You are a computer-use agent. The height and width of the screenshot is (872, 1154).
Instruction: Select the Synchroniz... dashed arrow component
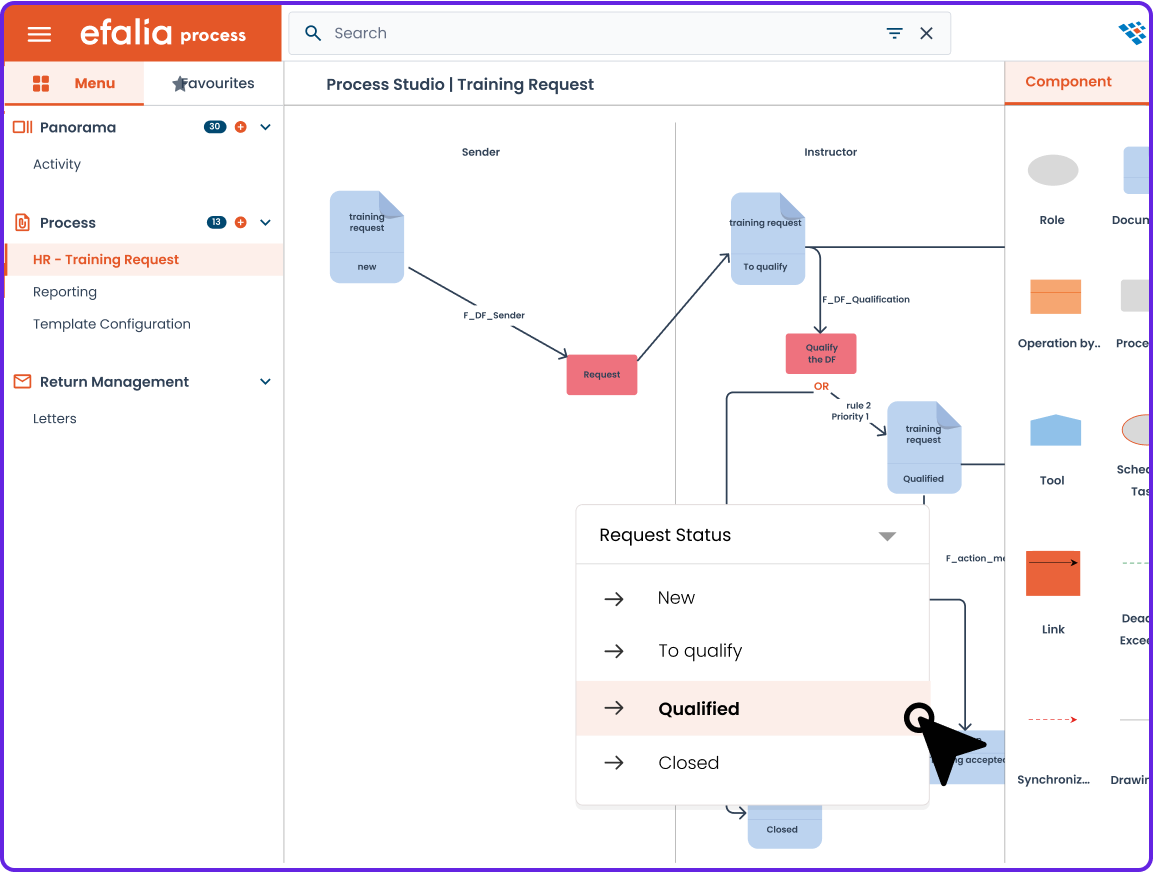click(1052, 720)
